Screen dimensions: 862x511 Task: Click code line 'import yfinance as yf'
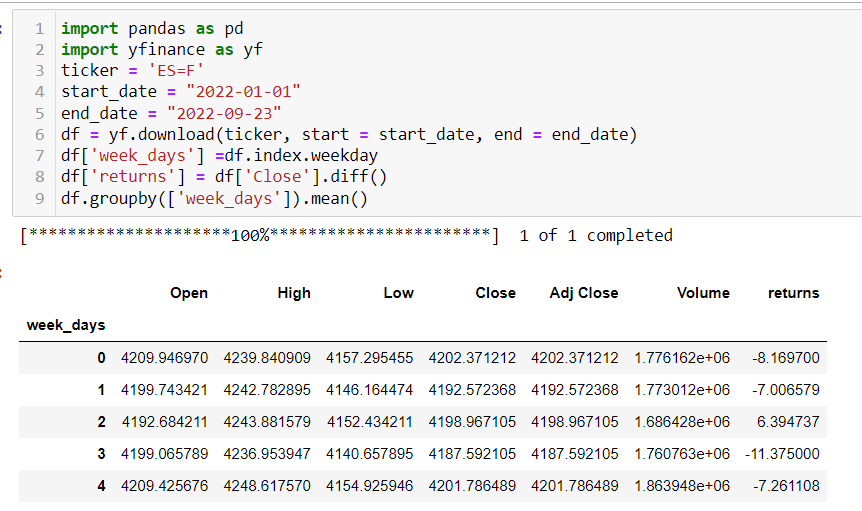pos(162,49)
